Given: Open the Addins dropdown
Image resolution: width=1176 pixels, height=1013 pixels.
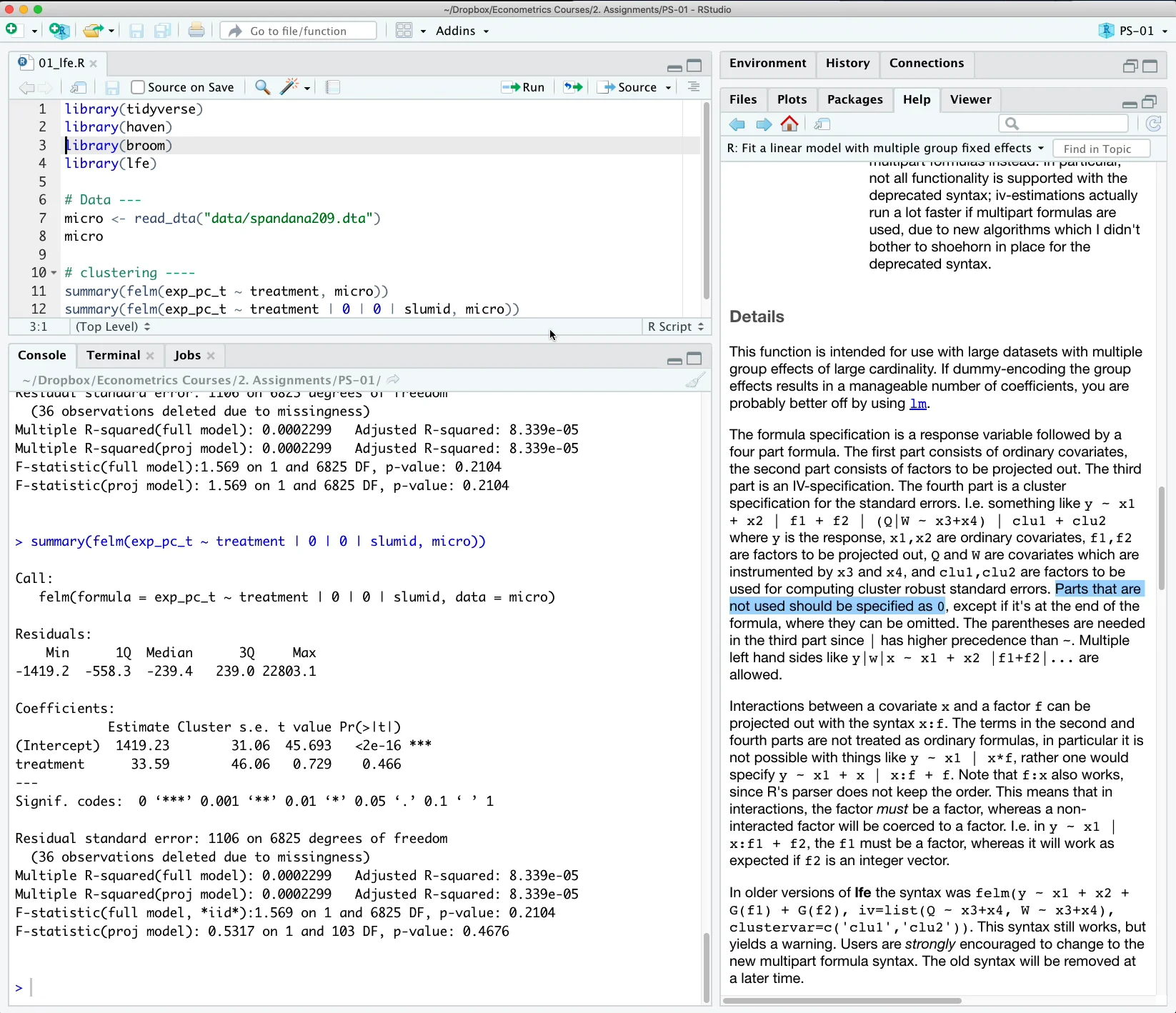Looking at the screenshot, I should pyautogui.click(x=462, y=31).
